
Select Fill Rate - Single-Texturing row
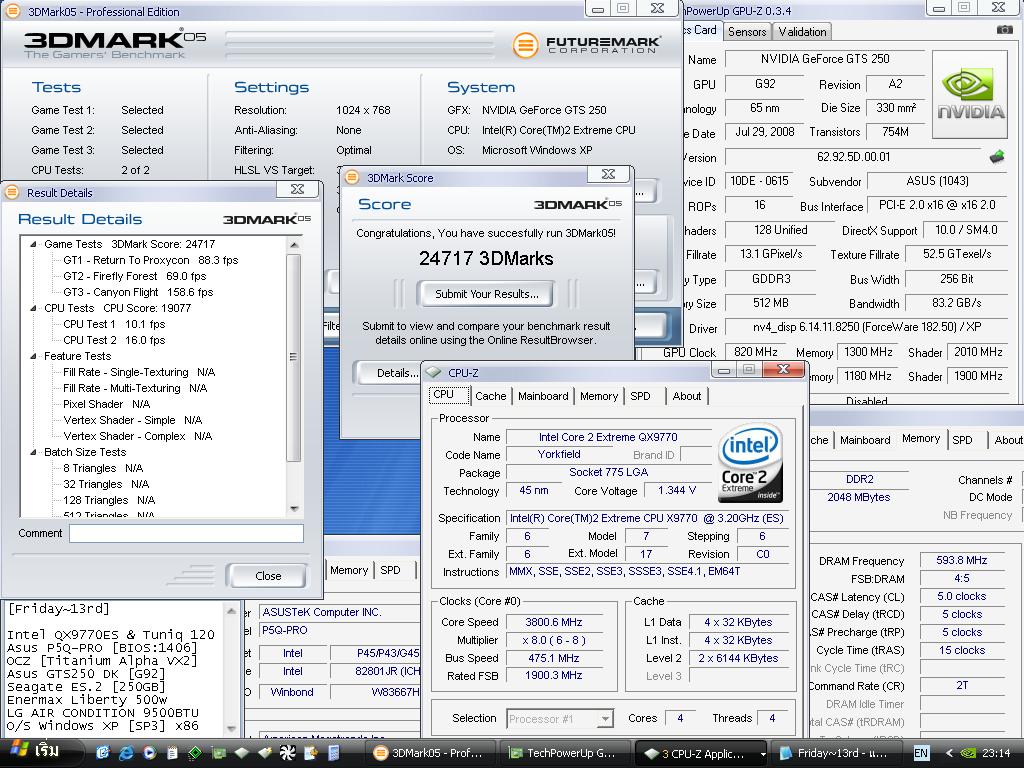[139, 372]
